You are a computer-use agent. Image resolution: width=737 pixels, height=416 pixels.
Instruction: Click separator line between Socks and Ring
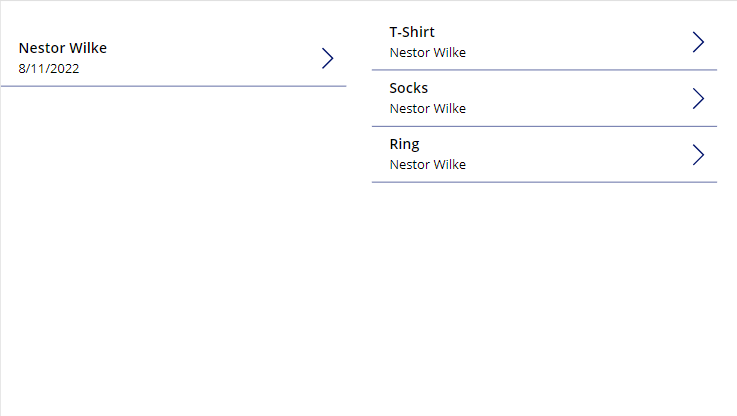[544, 126]
